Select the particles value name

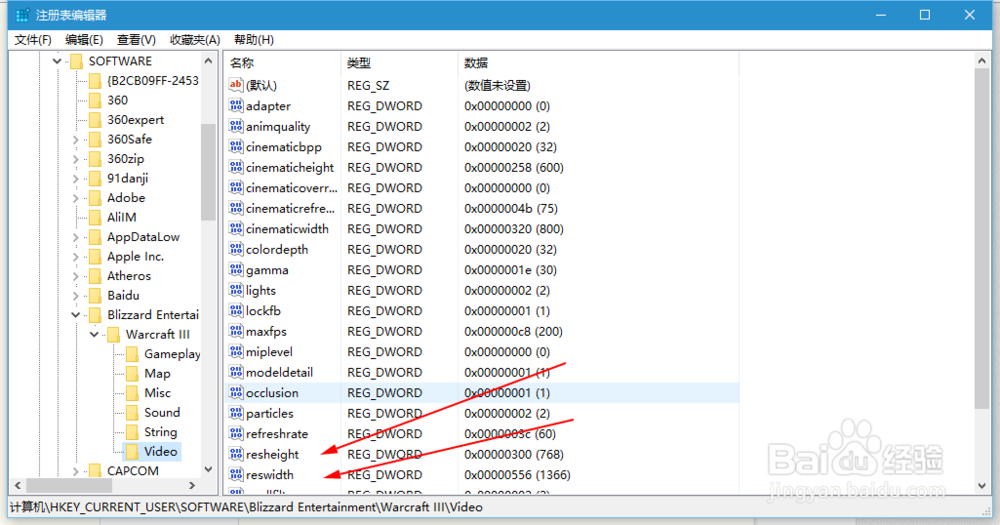[270, 413]
